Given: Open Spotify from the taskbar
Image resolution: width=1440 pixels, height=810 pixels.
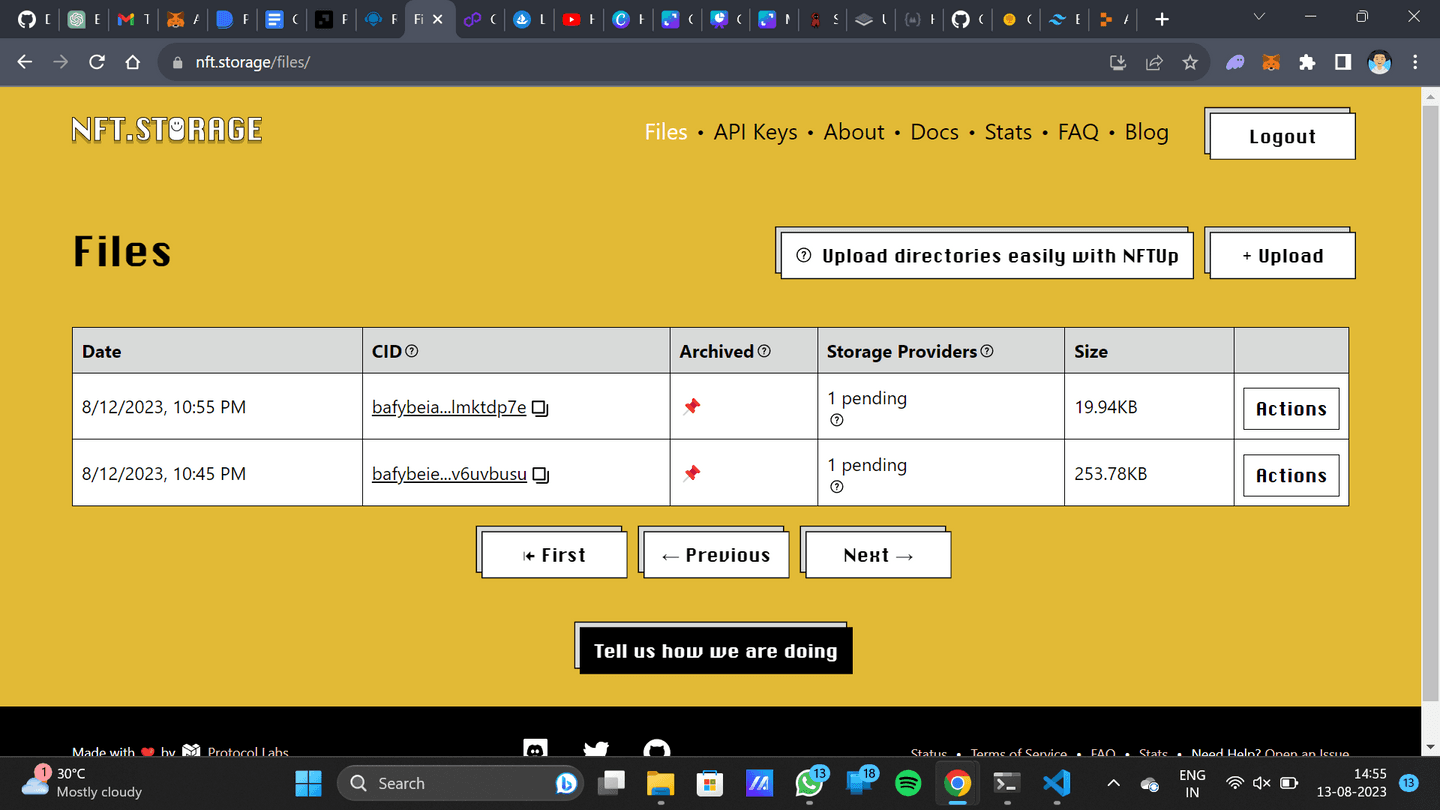Looking at the screenshot, I should 908,783.
